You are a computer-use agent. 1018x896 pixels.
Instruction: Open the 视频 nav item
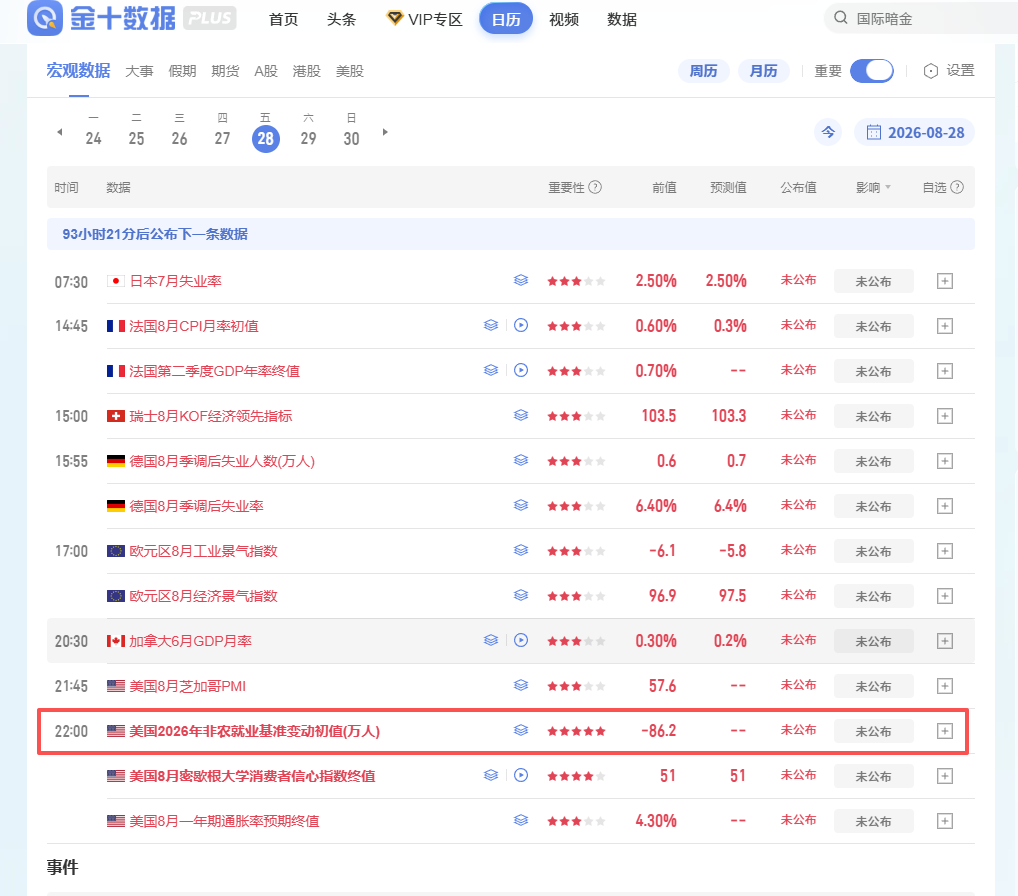pos(564,19)
